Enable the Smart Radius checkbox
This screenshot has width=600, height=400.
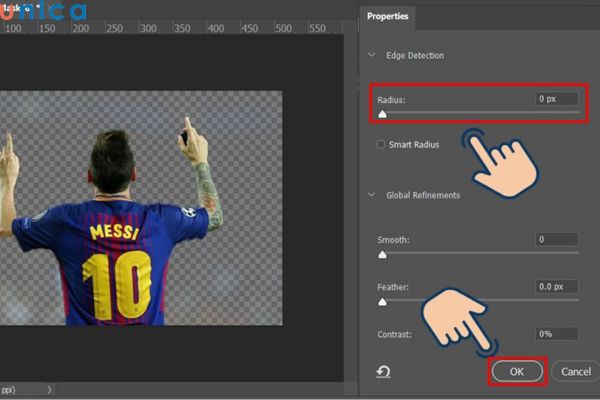(381, 145)
